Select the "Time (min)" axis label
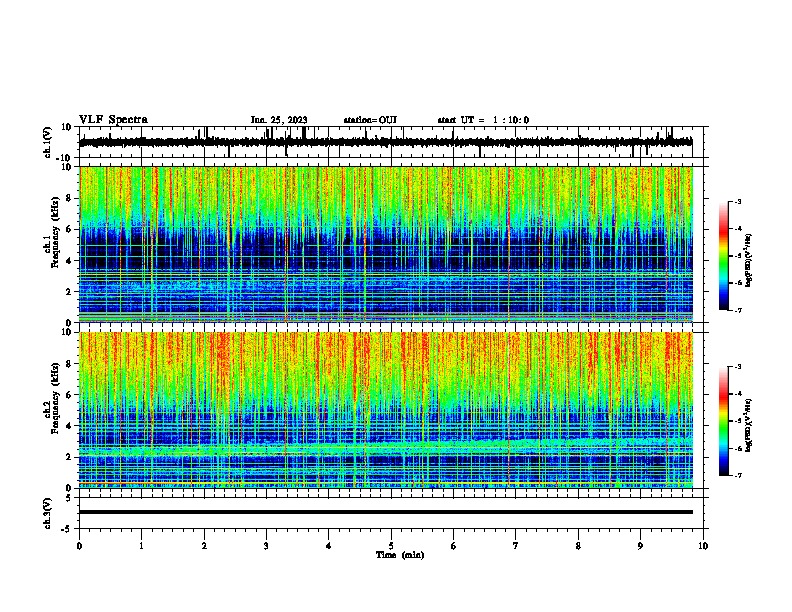Viewport: 792px width, 612px height. pyautogui.click(x=400, y=555)
